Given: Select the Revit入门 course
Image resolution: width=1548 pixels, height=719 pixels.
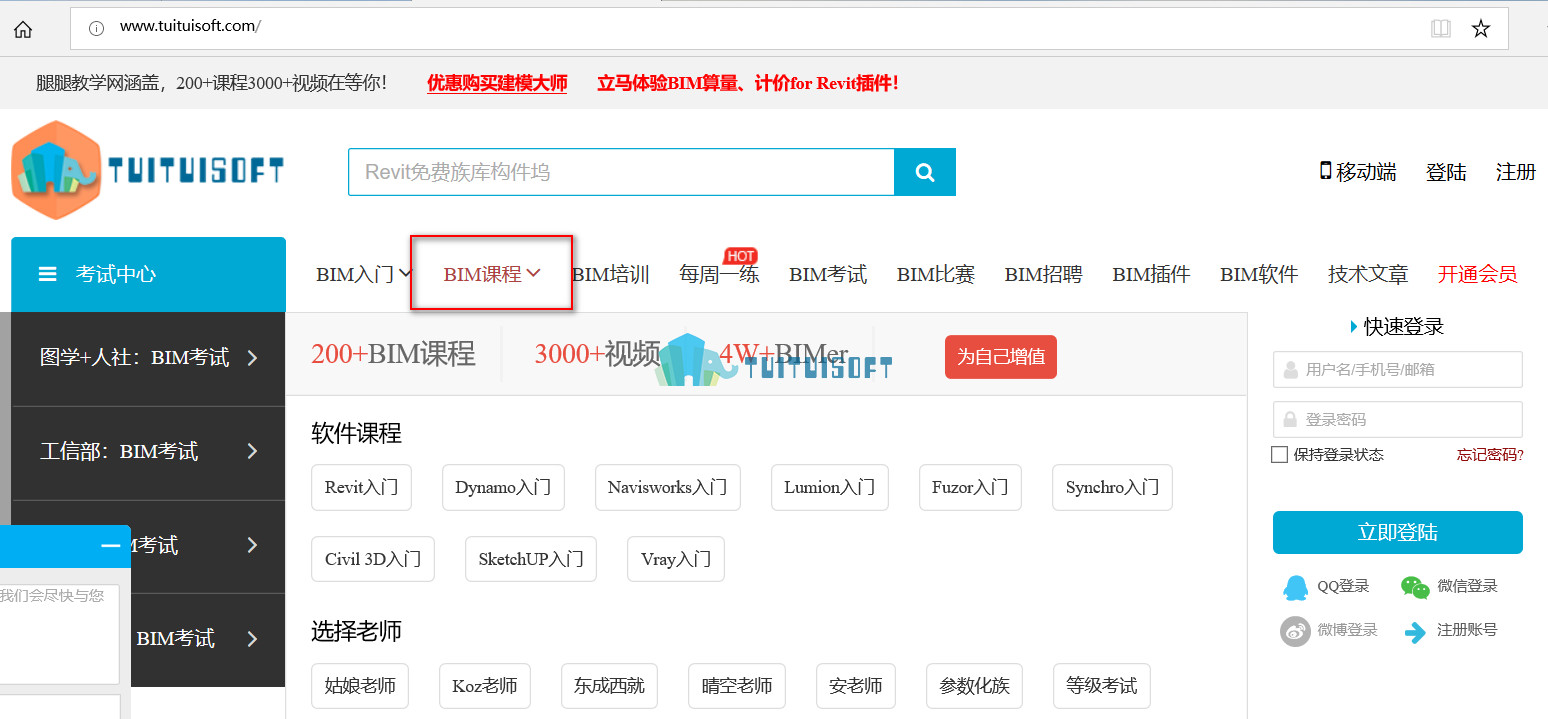Looking at the screenshot, I should click(x=361, y=488).
